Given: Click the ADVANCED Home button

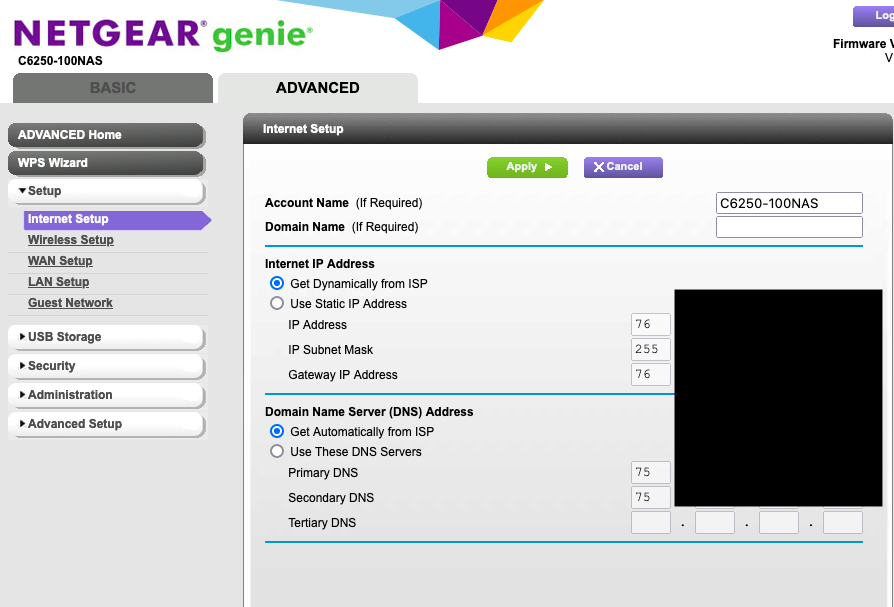Looking at the screenshot, I should [106, 135].
